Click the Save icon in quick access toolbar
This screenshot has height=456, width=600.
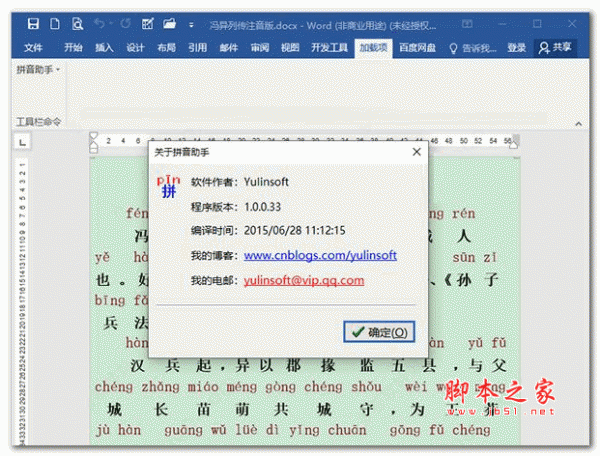(33, 24)
